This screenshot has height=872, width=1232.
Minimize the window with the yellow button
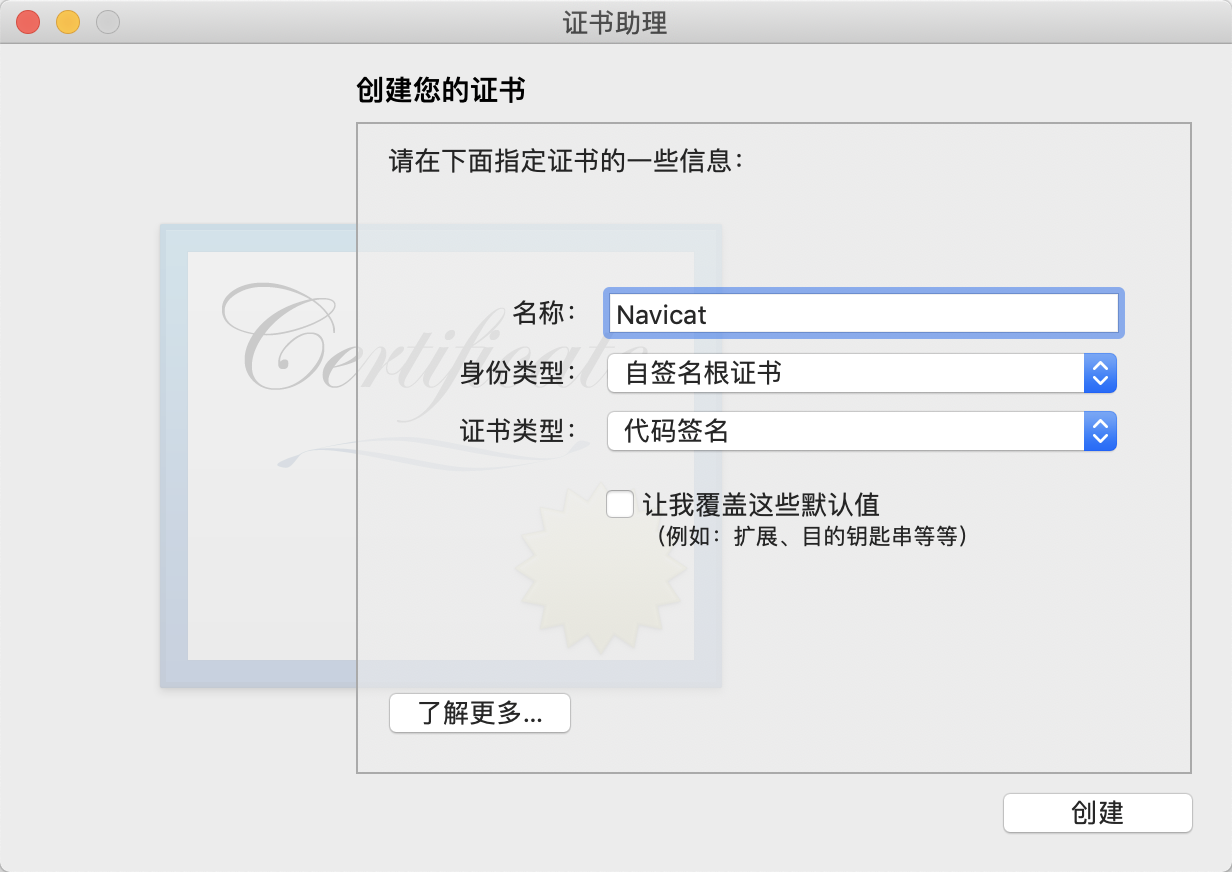point(68,22)
